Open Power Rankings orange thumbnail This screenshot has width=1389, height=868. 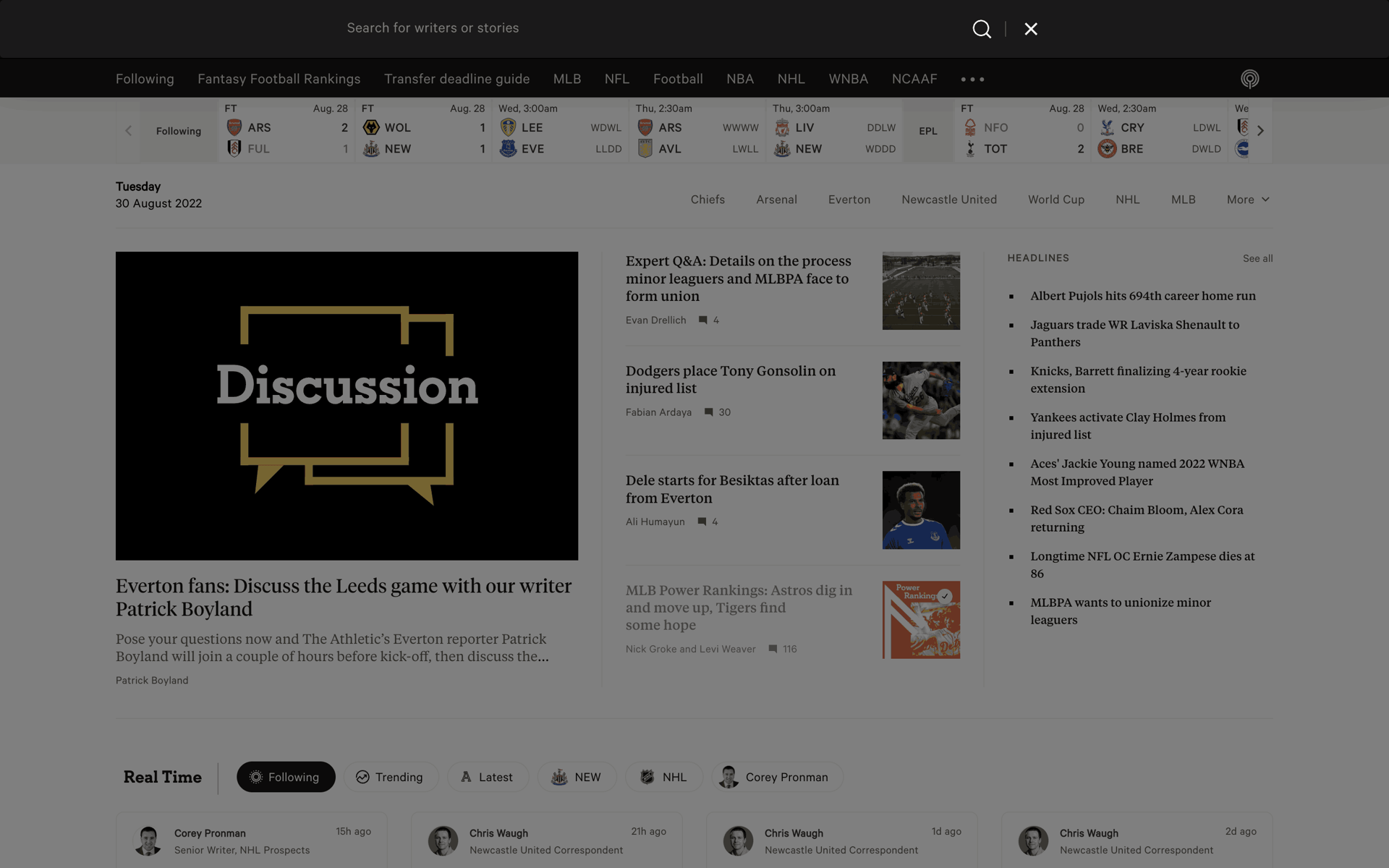[x=921, y=620]
